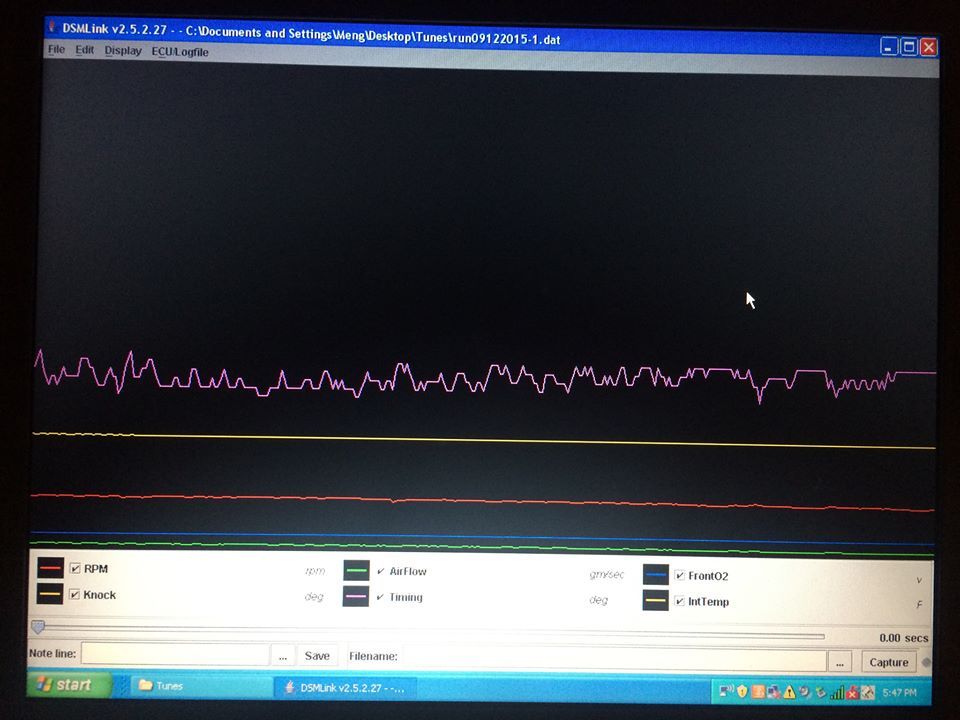
Task: Click the Capture button
Action: click(x=889, y=662)
